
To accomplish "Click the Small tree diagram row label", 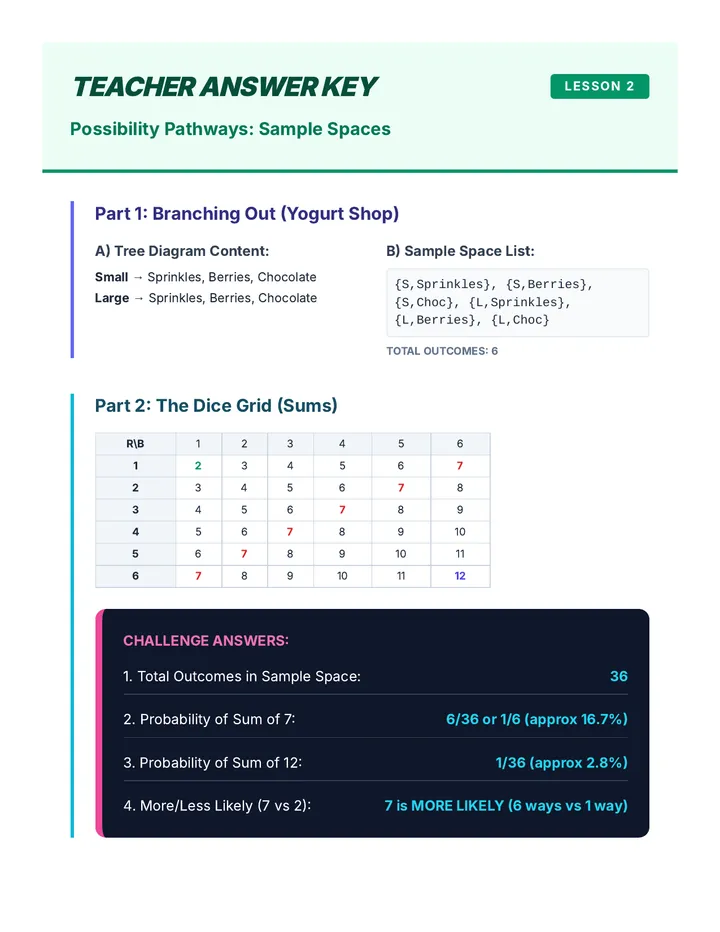I will [111, 277].
